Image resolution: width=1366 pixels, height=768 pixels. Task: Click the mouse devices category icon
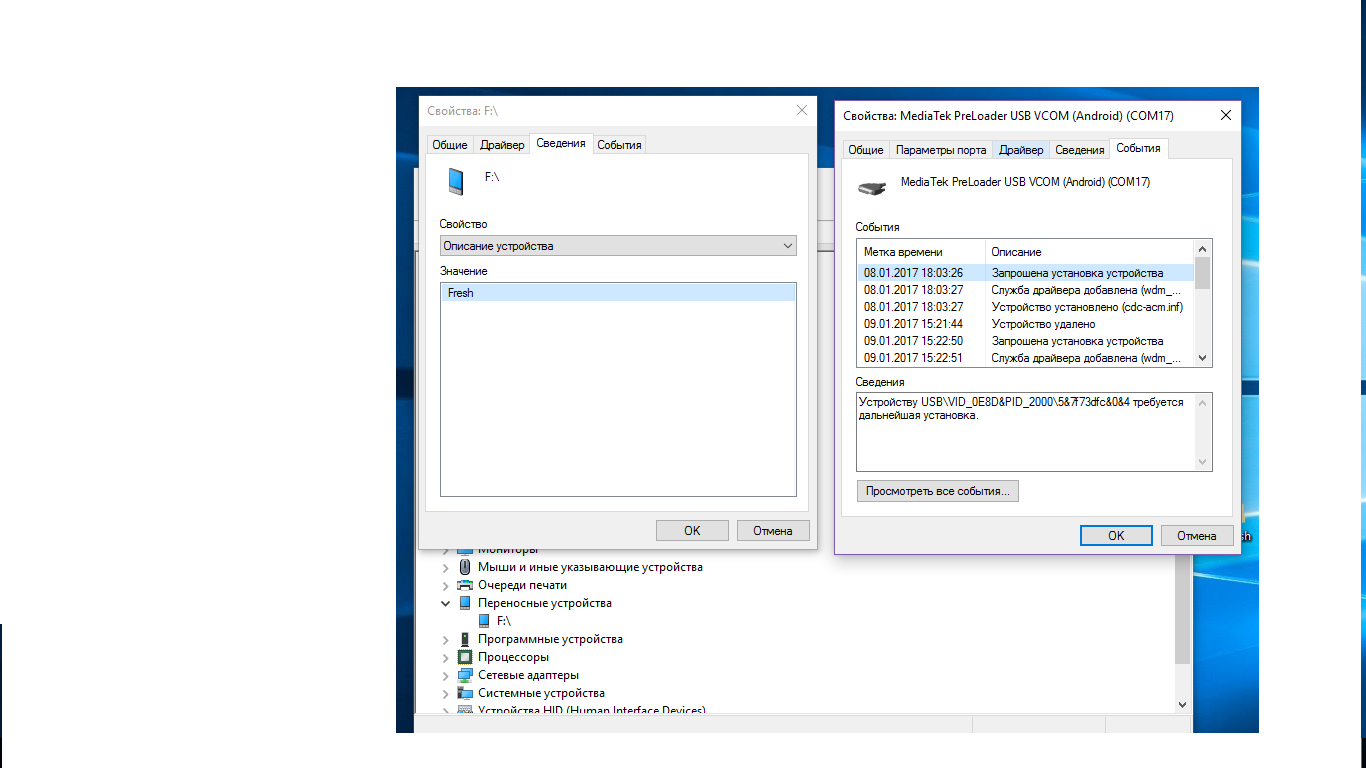[465, 567]
